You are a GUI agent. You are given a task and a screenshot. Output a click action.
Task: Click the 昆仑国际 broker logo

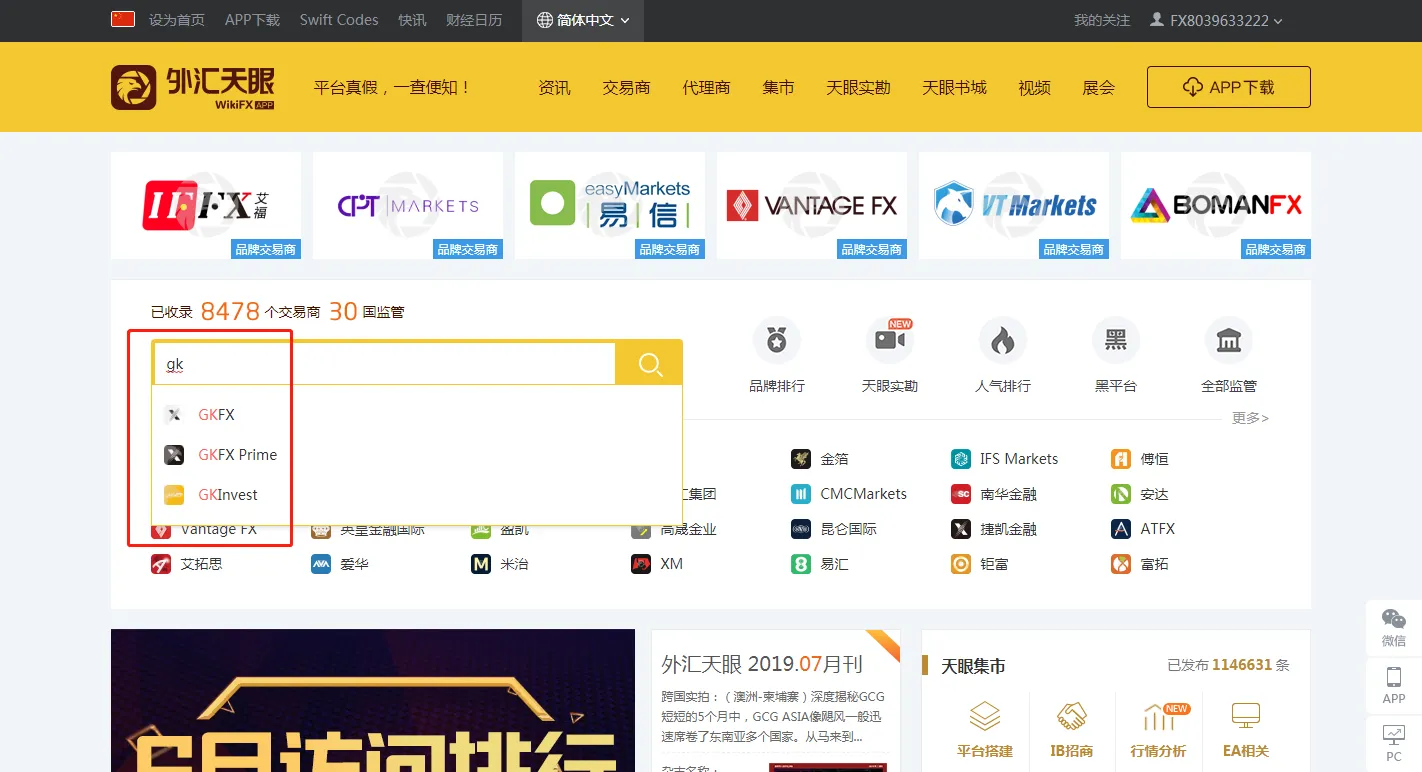[801, 529]
